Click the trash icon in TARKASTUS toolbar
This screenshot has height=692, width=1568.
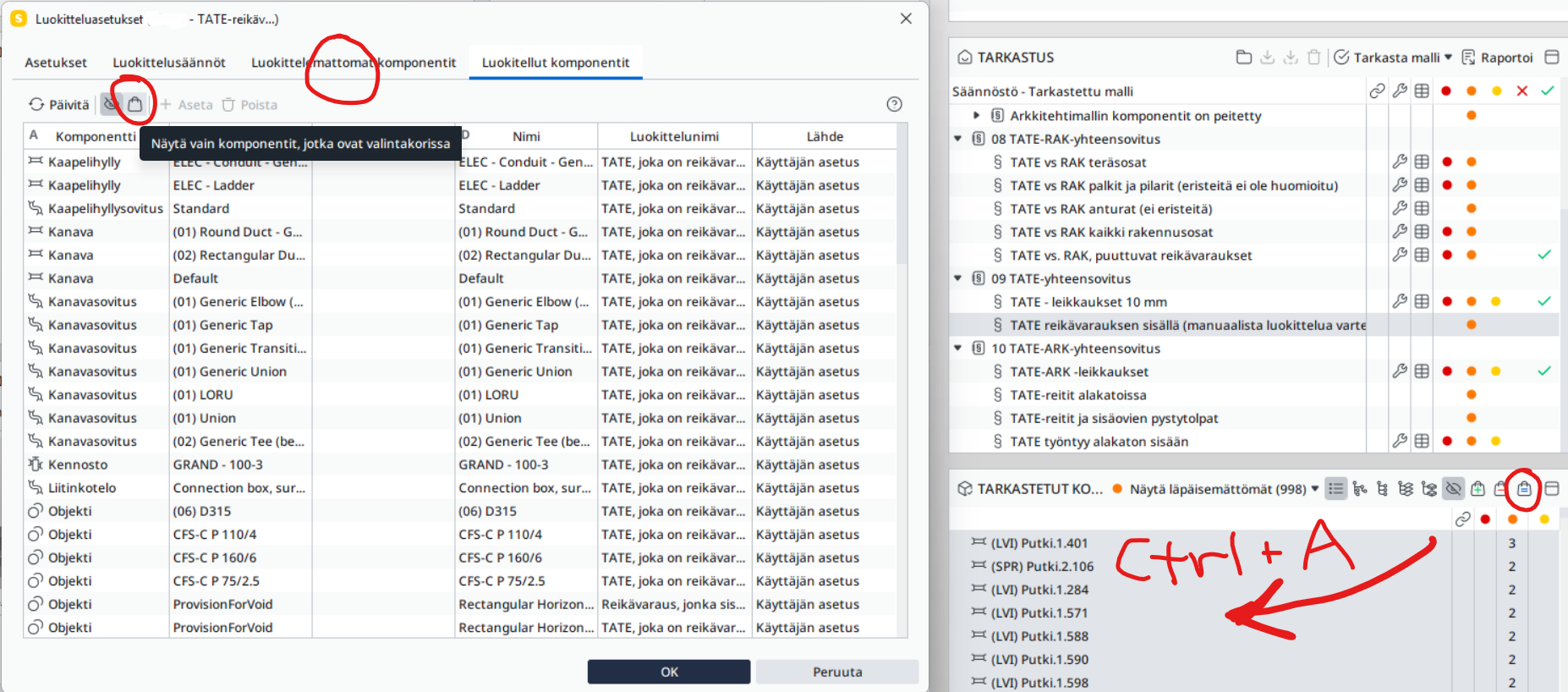(1313, 58)
